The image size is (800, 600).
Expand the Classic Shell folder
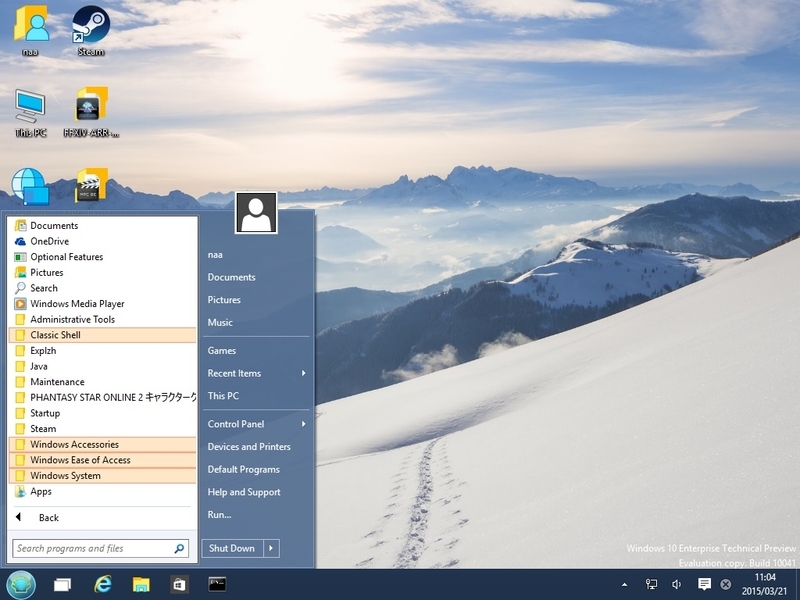[x=102, y=335]
